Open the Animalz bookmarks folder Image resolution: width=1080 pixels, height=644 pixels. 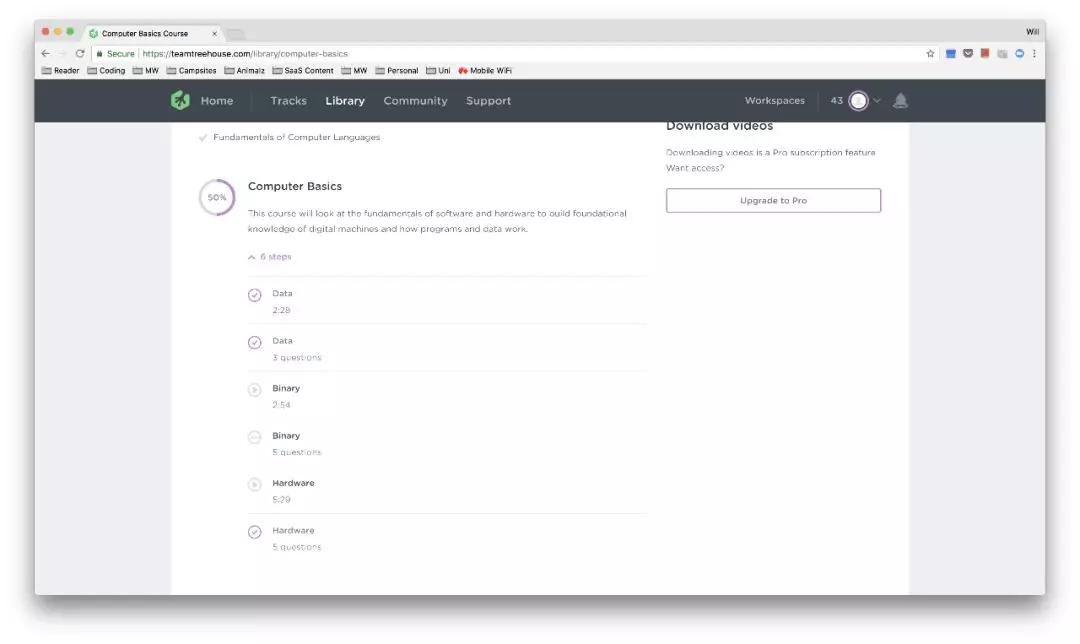pos(245,70)
